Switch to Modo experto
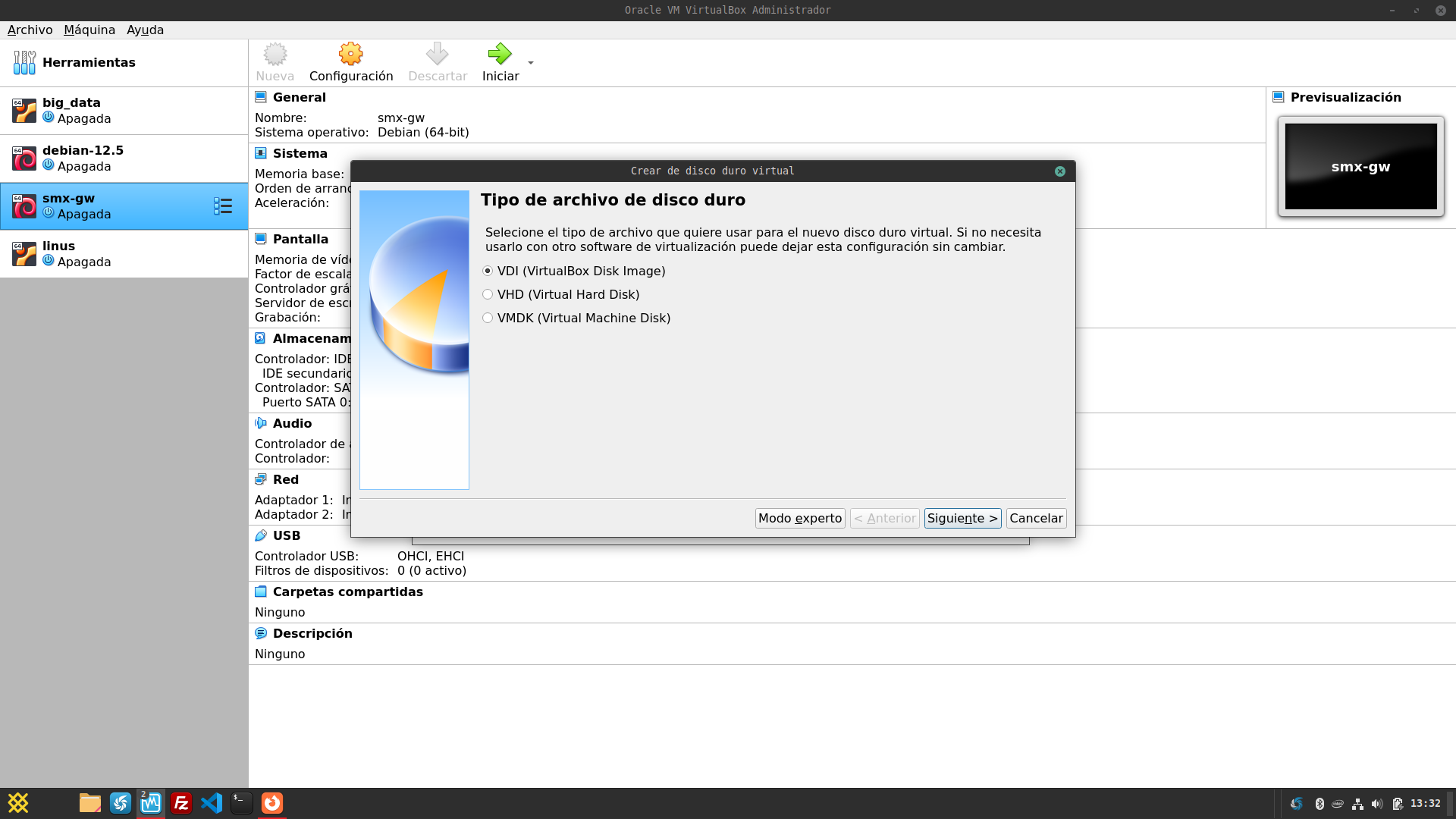This screenshot has width=1456, height=819. 800,519
